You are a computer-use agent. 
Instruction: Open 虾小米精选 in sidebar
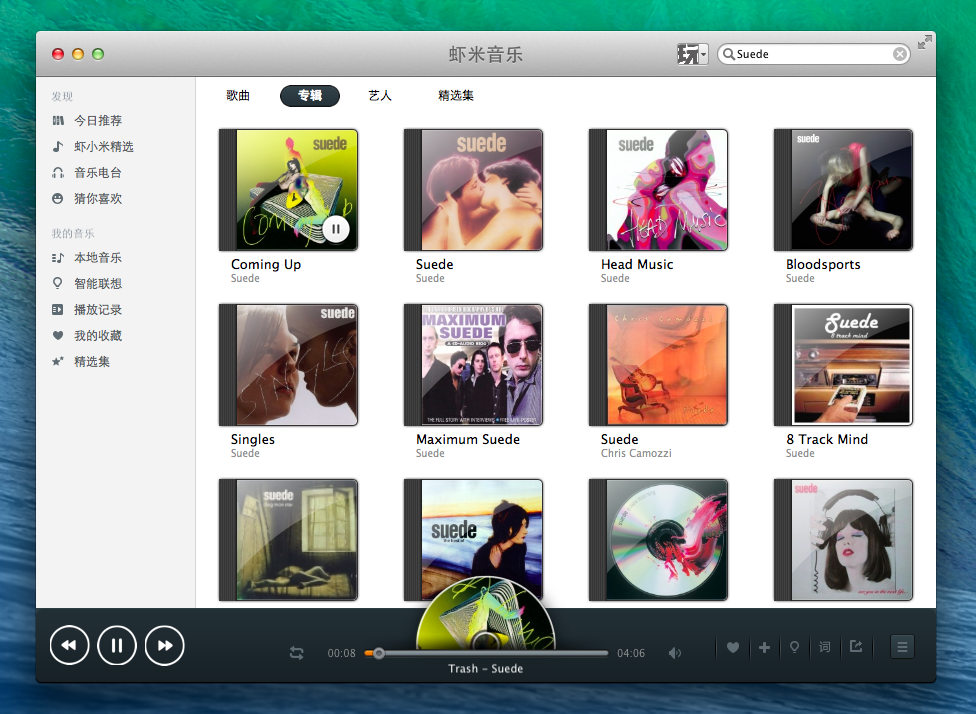pyautogui.click(x=93, y=146)
